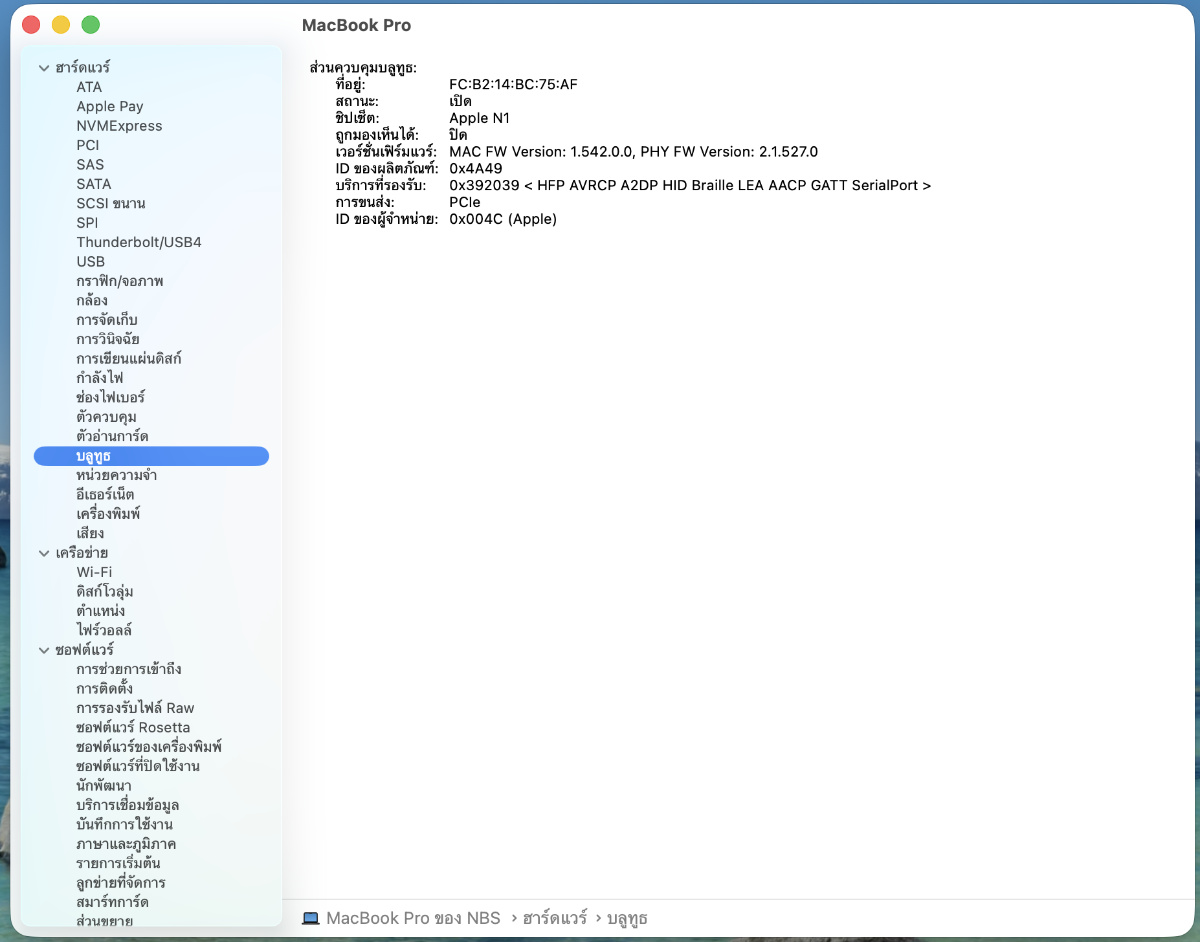Collapse the ฮาร์ดแวร์ section chevron
Screen dimensions: 1200x942
tap(43, 68)
